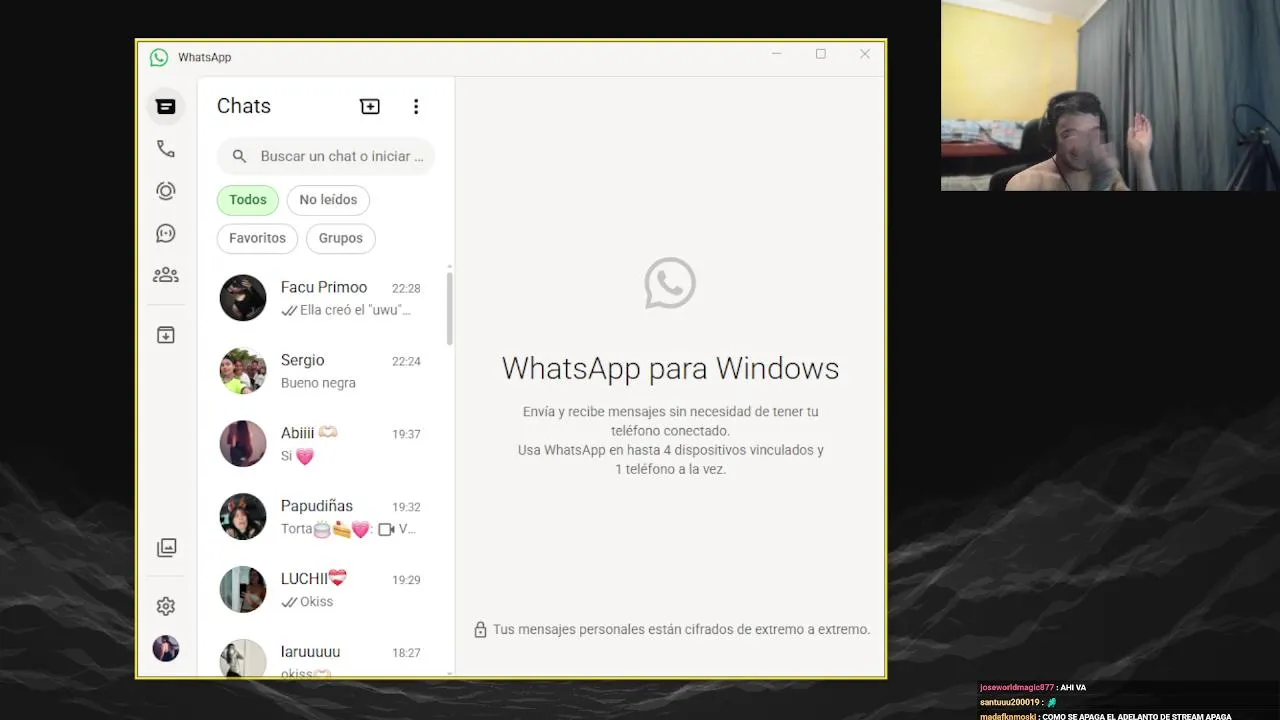Screen dimensions: 1280x720
Task: Click the search magnifier icon
Action: [239, 156]
